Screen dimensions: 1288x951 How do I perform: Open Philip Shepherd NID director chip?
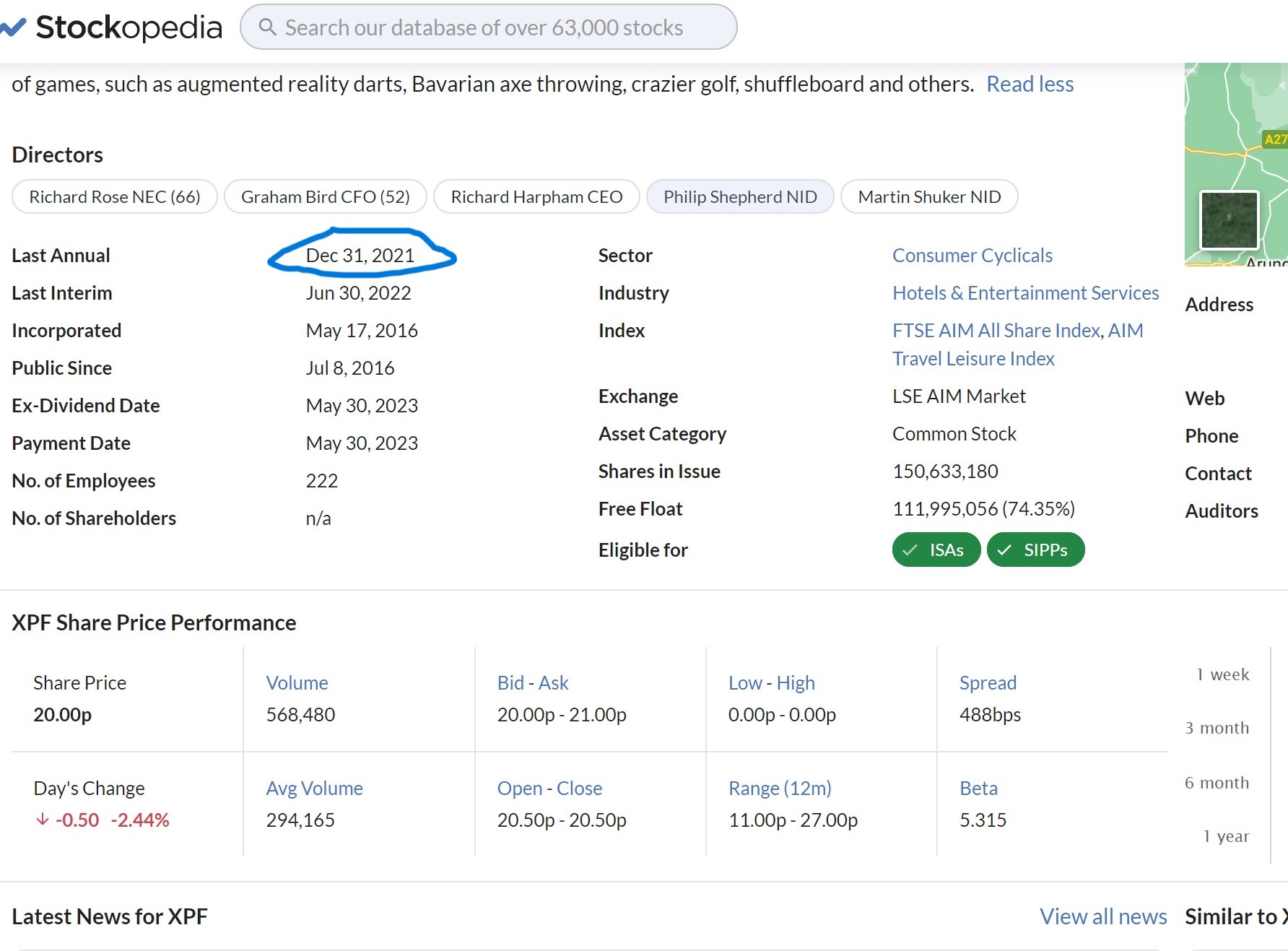pyautogui.click(x=740, y=196)
